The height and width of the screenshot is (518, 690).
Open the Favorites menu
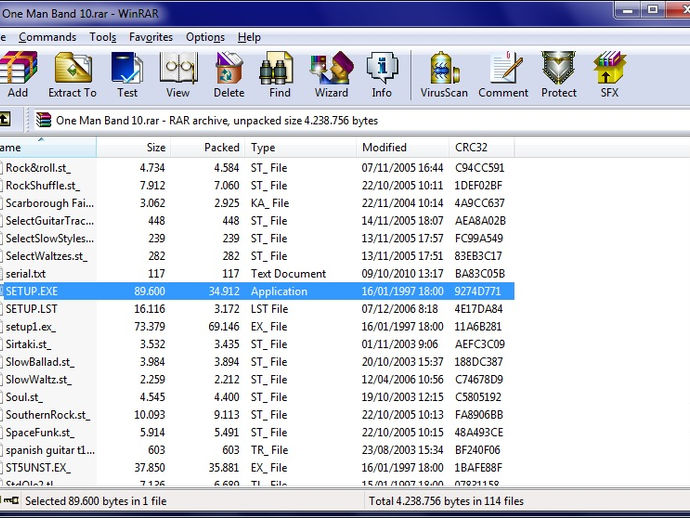(151, 37)
